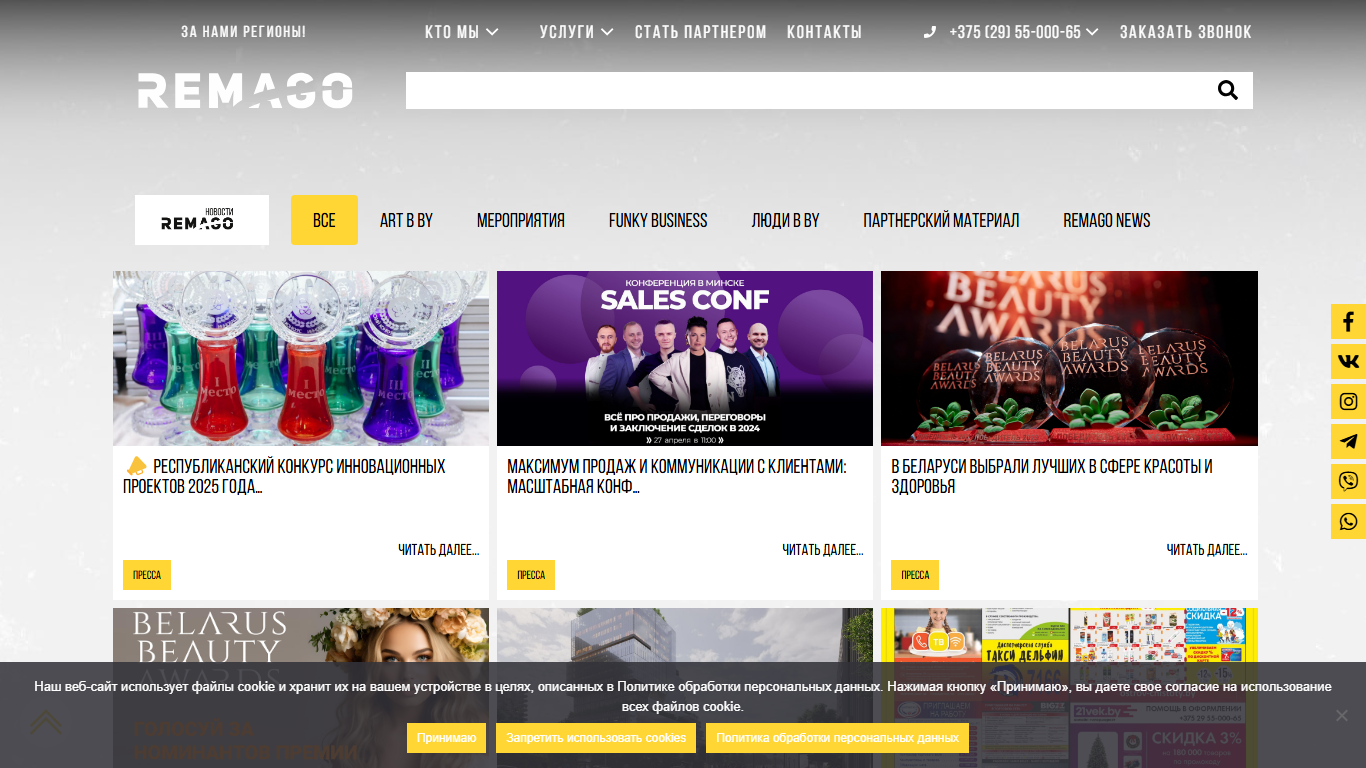Click the search magnifier icon
The width and height of the screenshot is (1366, 768).
point(1228,91)
